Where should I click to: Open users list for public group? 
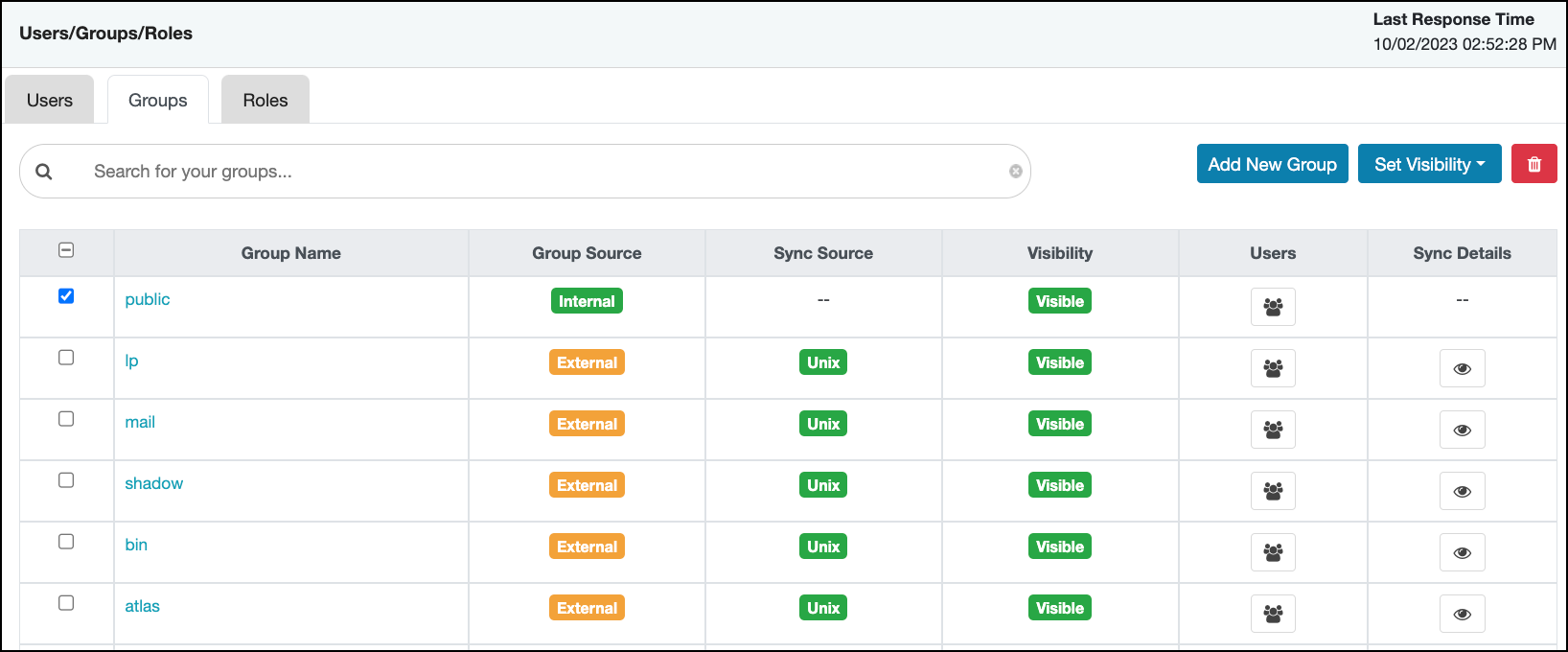click(x=1273, y=307)
